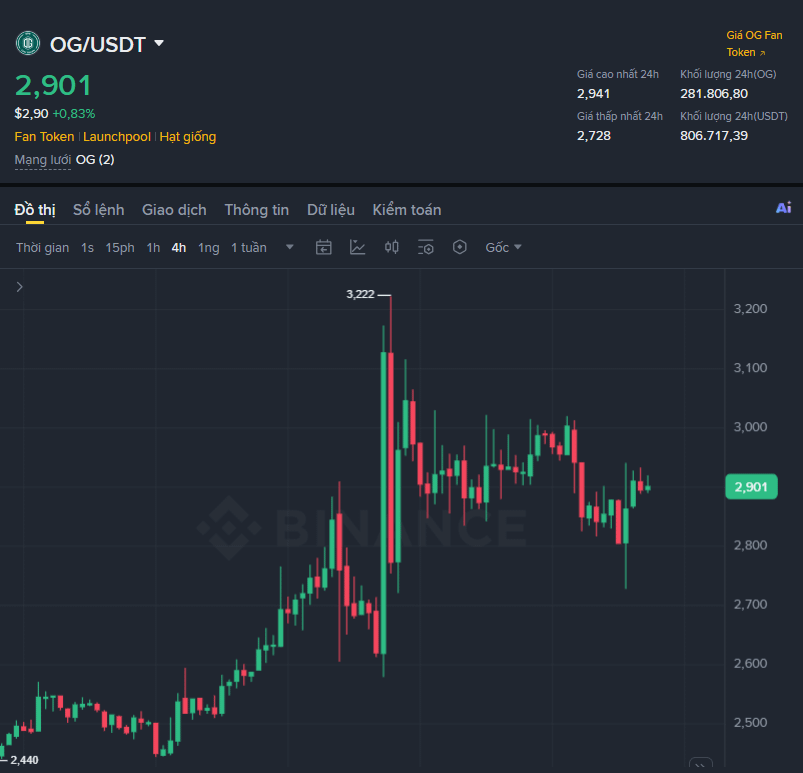This screenshot has width=803, height=773.
Task: Click the 3,200 price axis label
Action: click(x=750, y=309)
